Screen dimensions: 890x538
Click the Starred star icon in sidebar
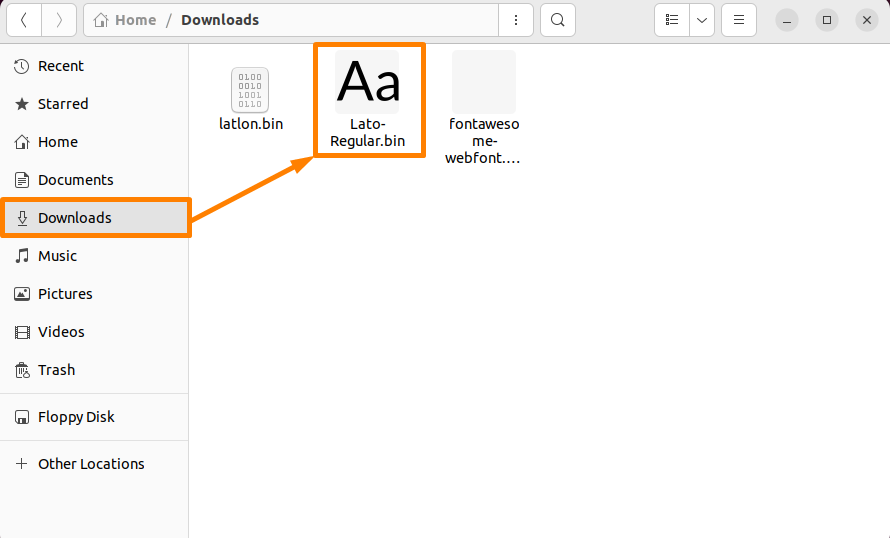[x=22, y=104]
